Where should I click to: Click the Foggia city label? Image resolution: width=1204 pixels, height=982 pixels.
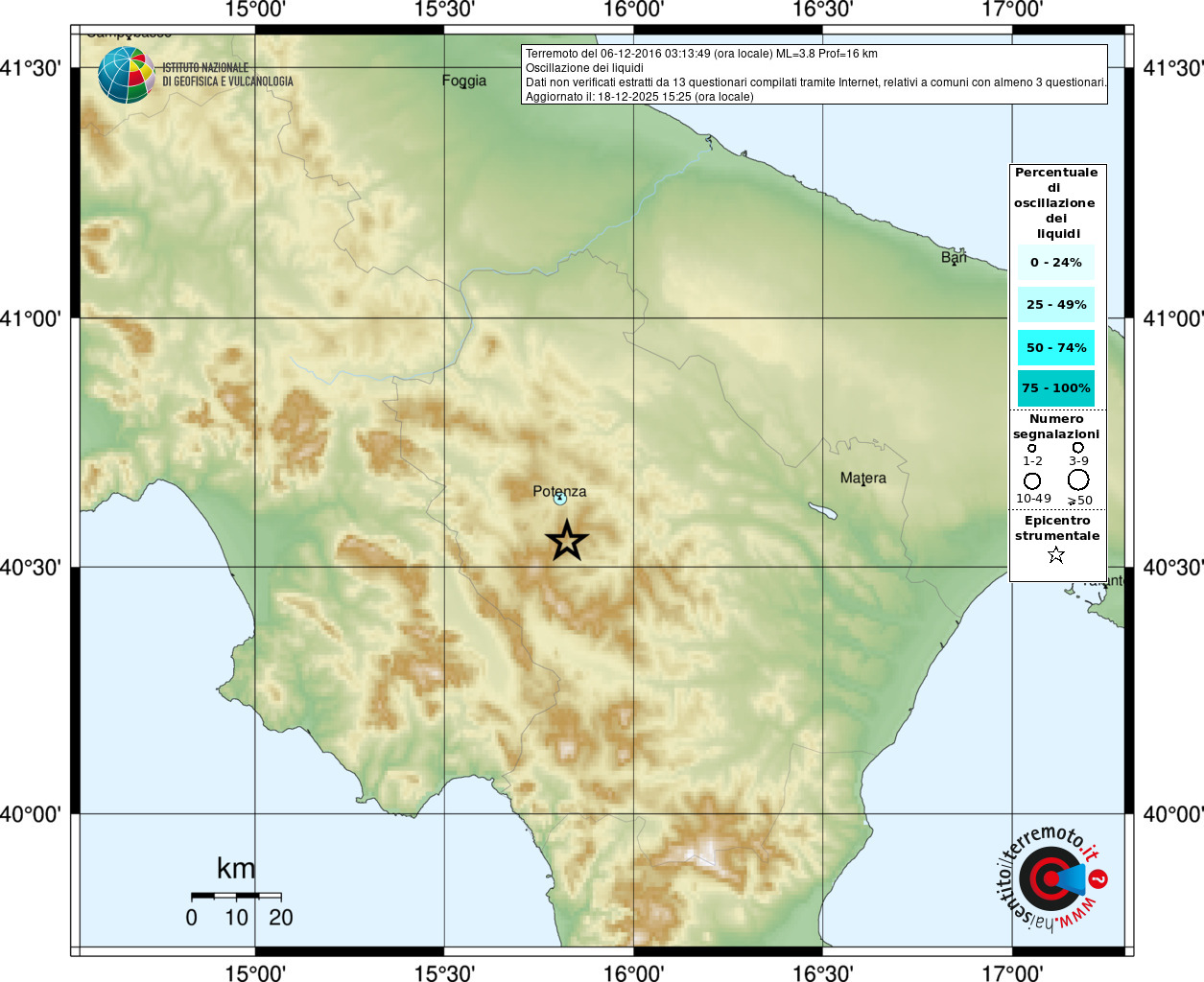click(x=464, y=81)
